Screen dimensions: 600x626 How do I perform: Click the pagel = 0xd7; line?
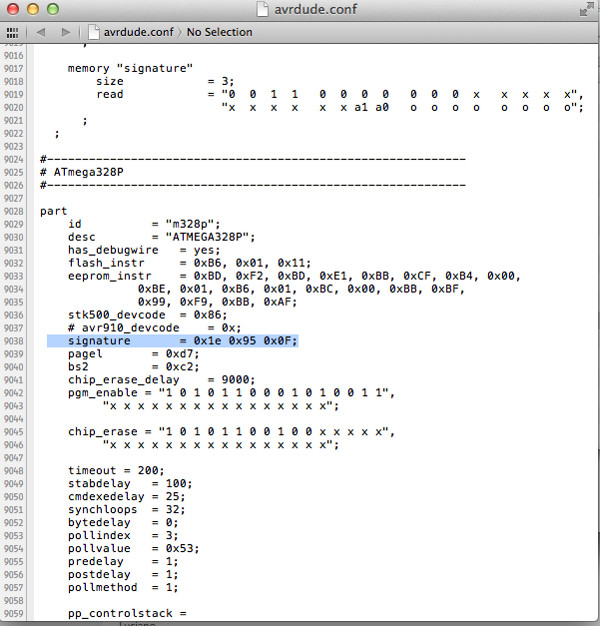point(133,354)
